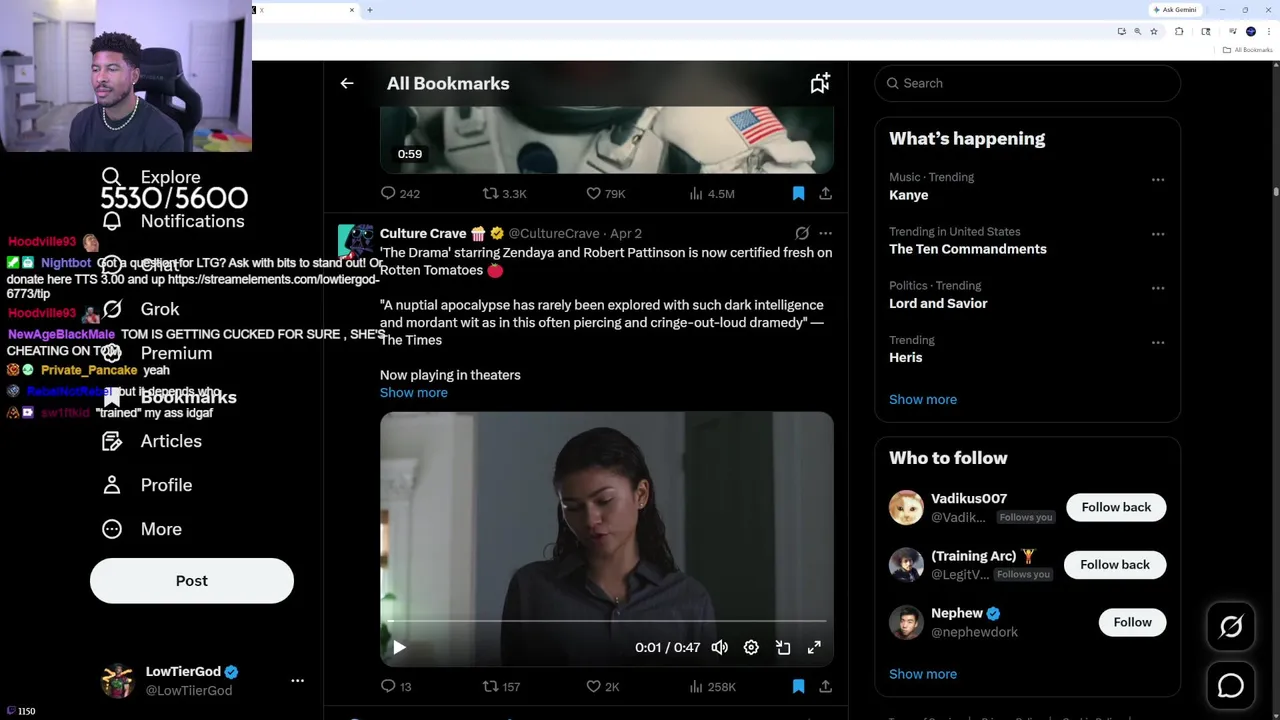Click the page scrollbar thumb

coord(1275,190)
